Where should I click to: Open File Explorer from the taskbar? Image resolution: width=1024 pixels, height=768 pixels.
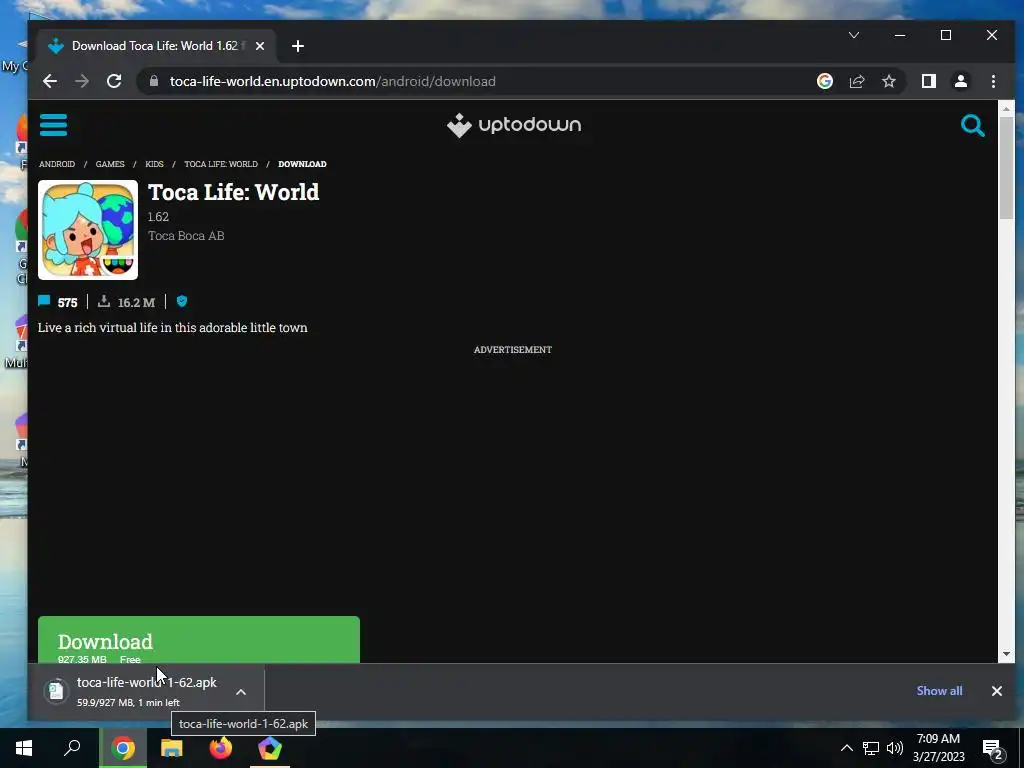[172, 748]
